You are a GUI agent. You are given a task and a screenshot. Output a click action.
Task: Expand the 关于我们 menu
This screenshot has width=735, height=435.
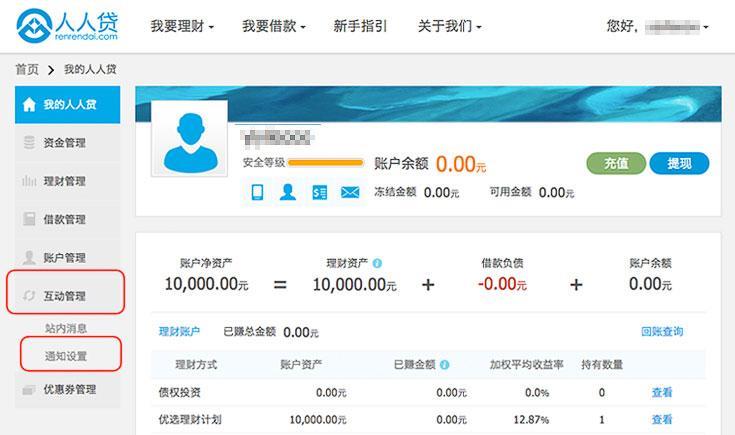(450, 26)
